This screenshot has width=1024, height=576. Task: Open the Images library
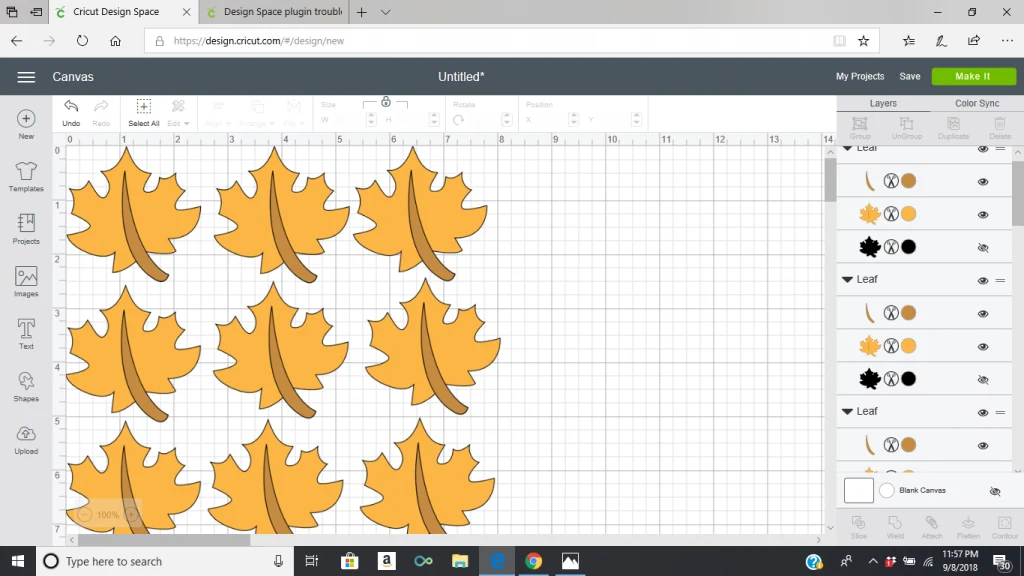26,280
